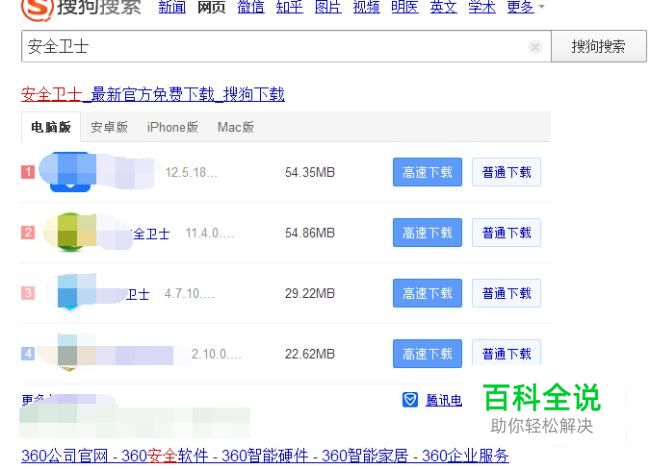650x469 pixels.
Task: Click the app icon in row 4
Action: pos(68,353)
